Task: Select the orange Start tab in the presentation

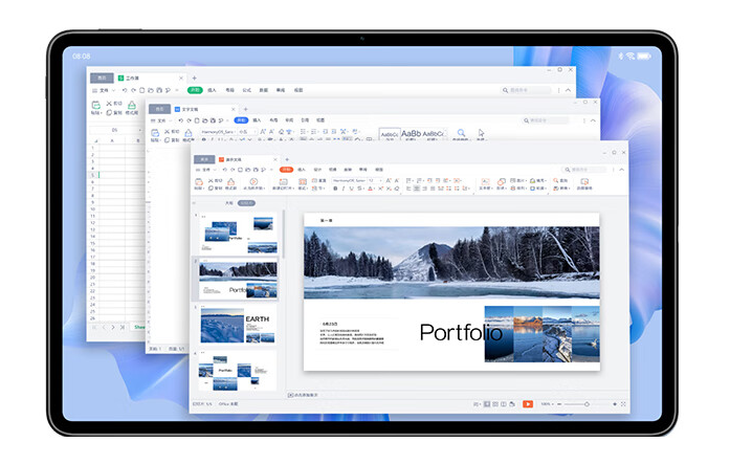Action: pos(286,169)
